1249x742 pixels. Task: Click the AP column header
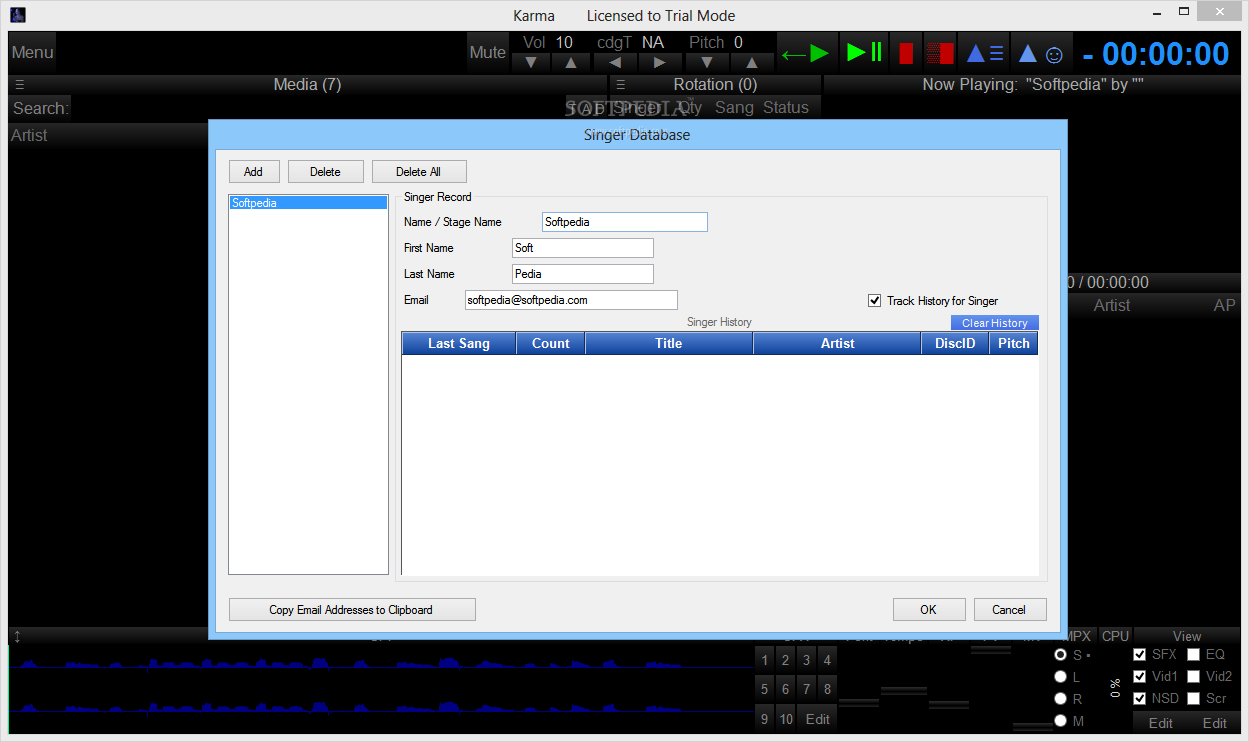click(1224, 306)
